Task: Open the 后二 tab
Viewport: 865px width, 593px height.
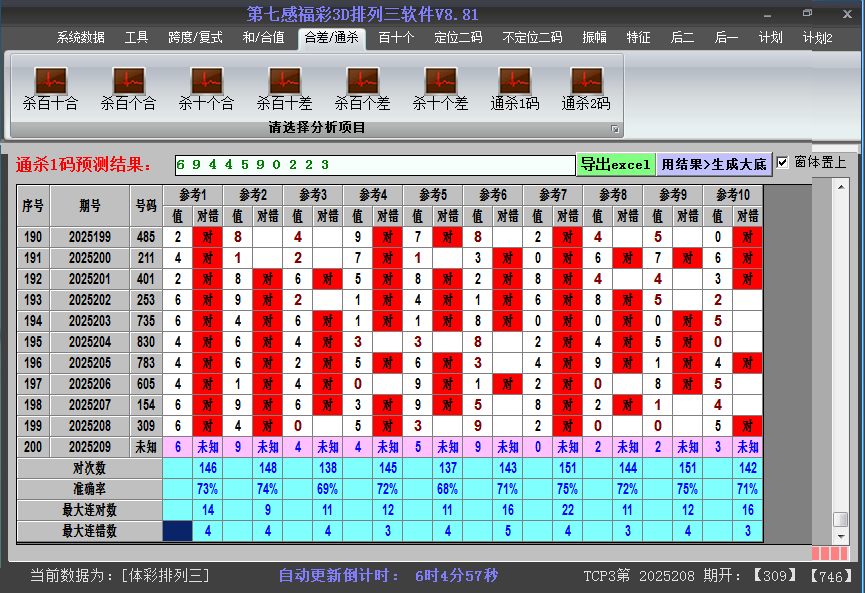Action: [x=682, y=38]
